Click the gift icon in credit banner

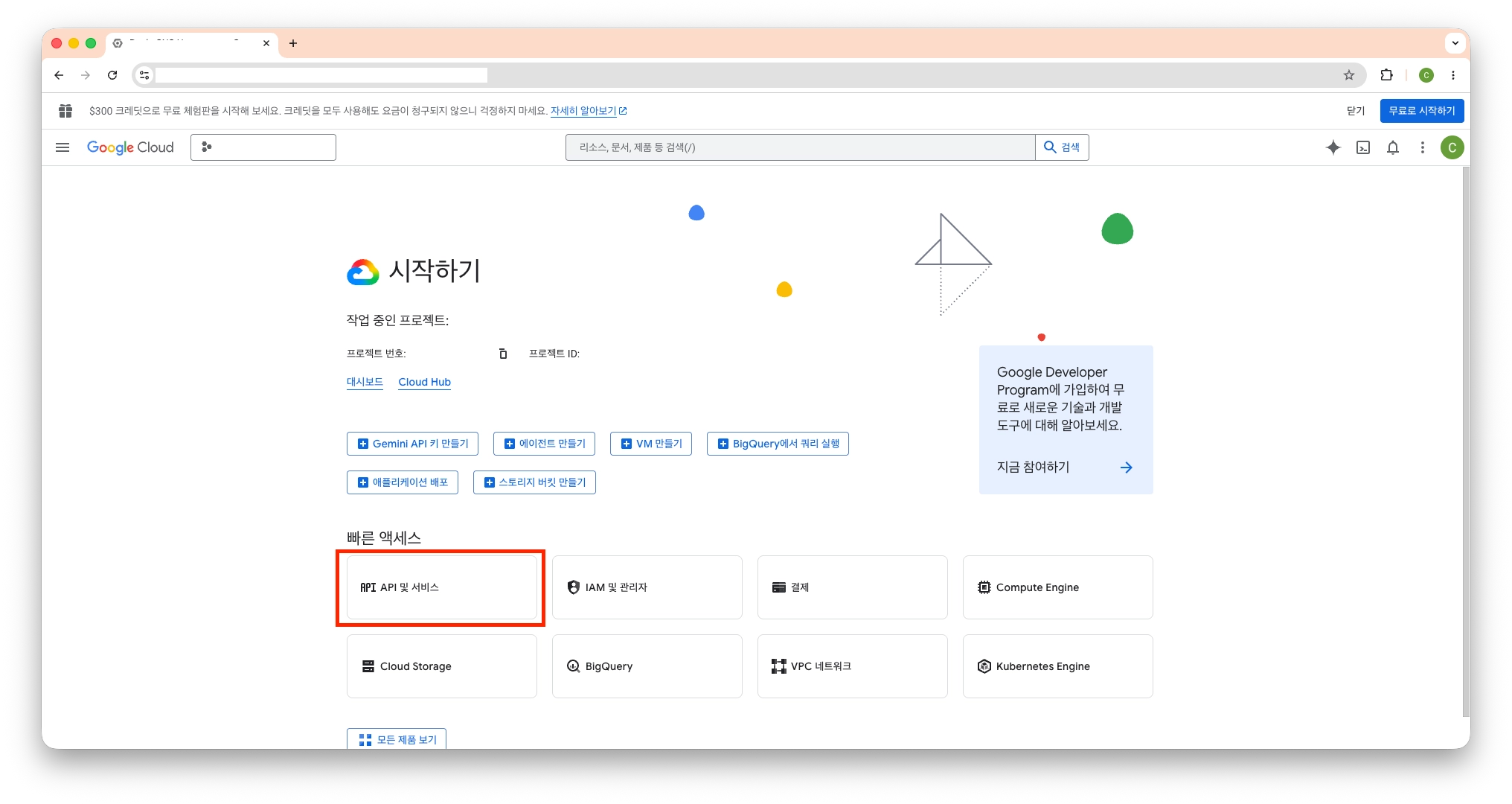(65, 111)
